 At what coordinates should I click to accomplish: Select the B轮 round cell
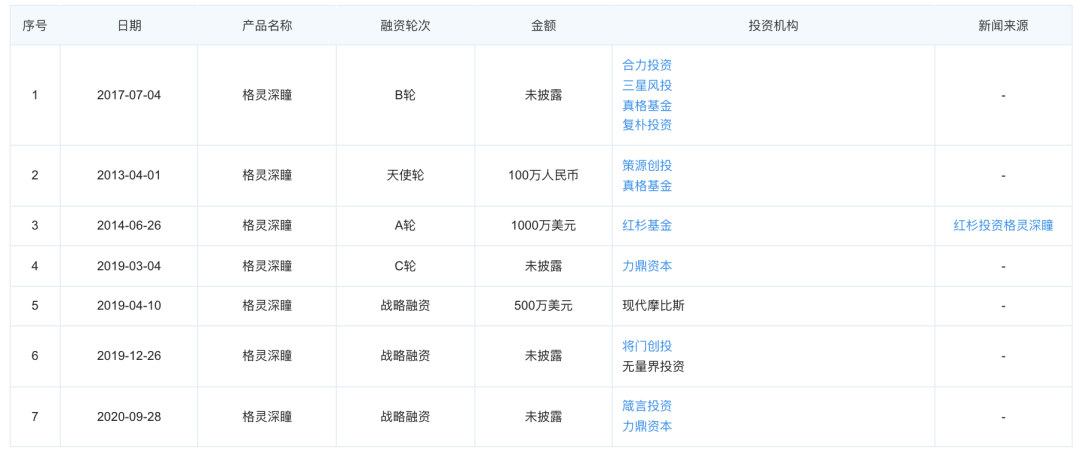tap(406, 95)
